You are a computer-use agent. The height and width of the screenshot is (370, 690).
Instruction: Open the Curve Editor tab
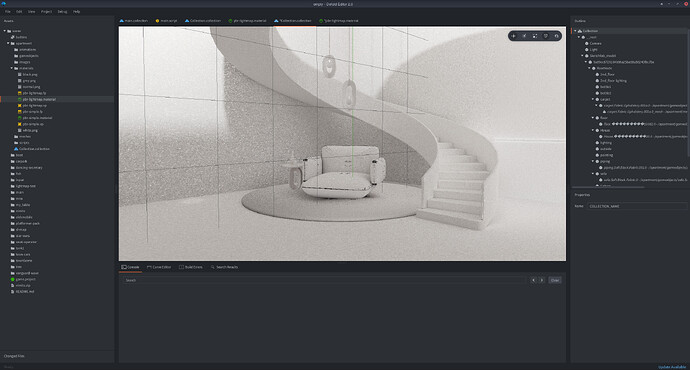pyautogui.click(x=159, y=267)
